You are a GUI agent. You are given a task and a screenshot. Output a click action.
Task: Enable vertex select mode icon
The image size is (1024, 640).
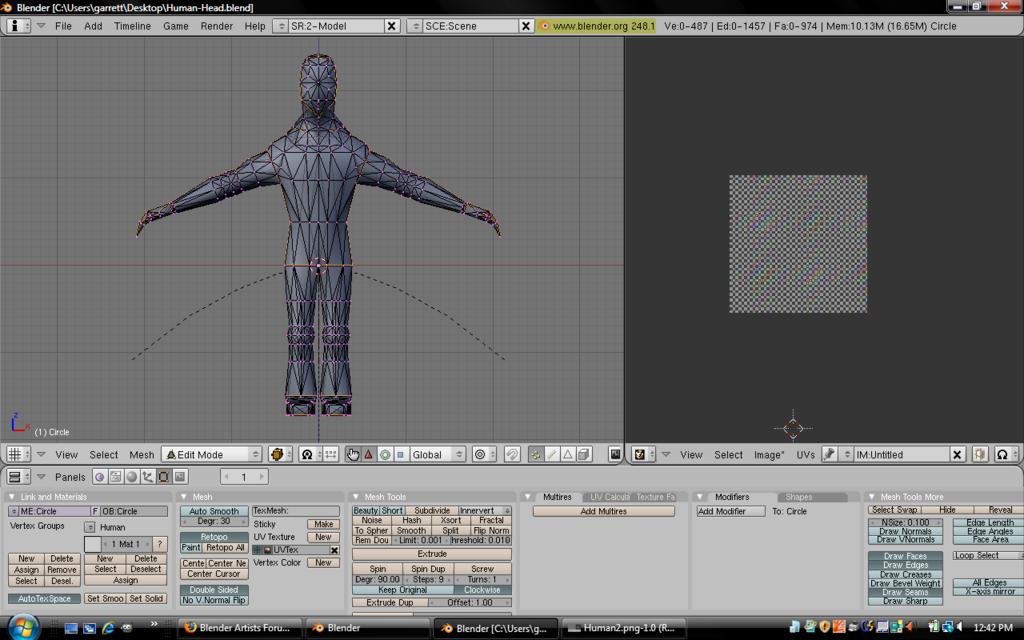click(536, 455)
